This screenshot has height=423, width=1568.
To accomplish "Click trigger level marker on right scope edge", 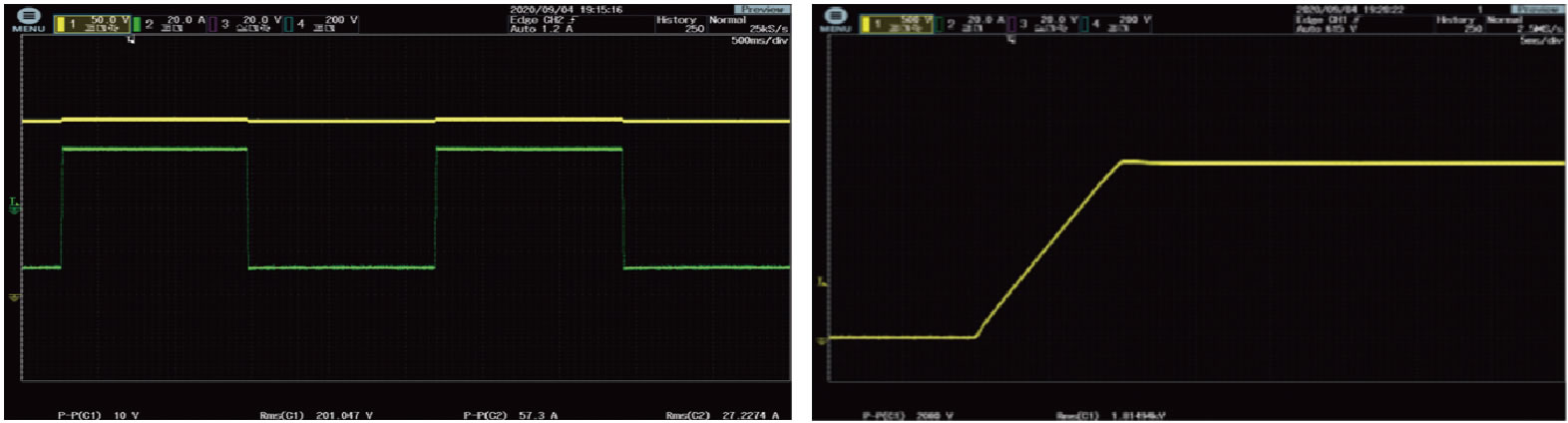I will pyautogui.click(x=822, y=282).
